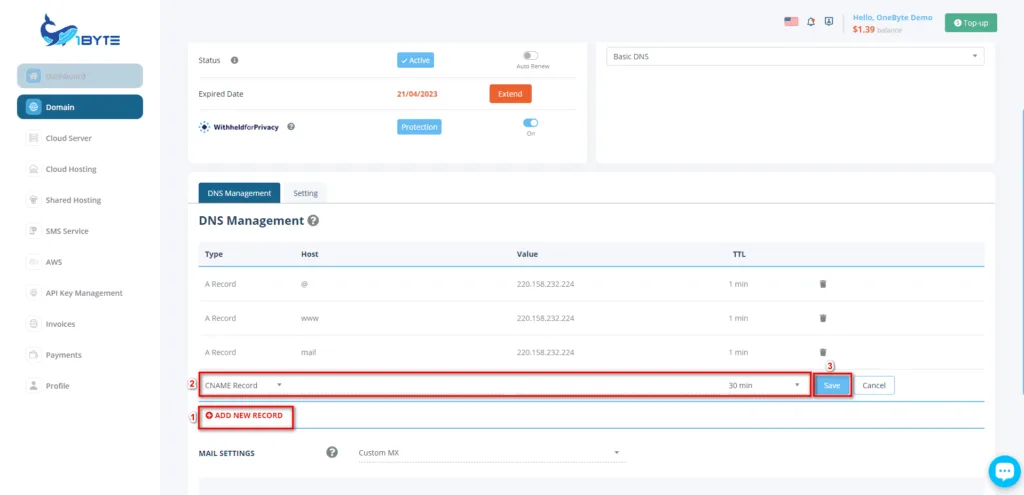Viewport: 1024px width, 495px height.
Task: Click the Status info icon
Action: click(x=234, y=60)
